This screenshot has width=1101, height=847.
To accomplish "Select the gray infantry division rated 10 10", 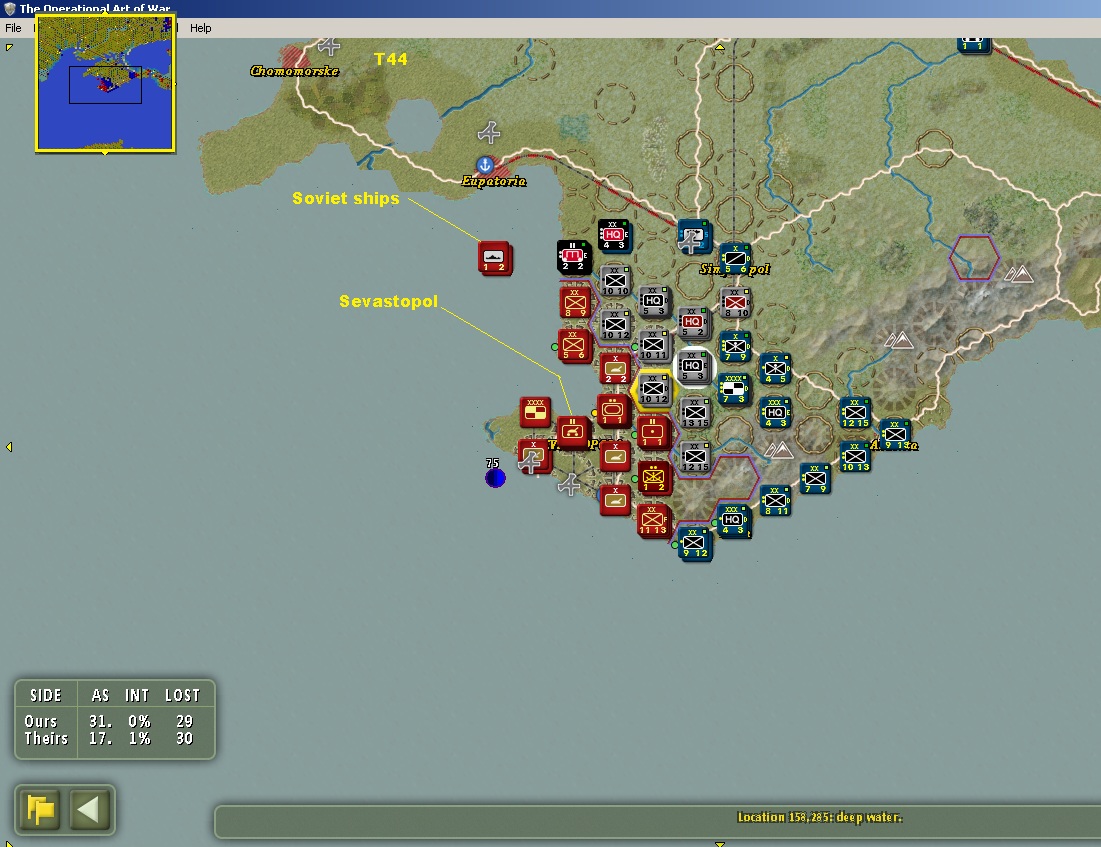I will [x=615, y=281].
